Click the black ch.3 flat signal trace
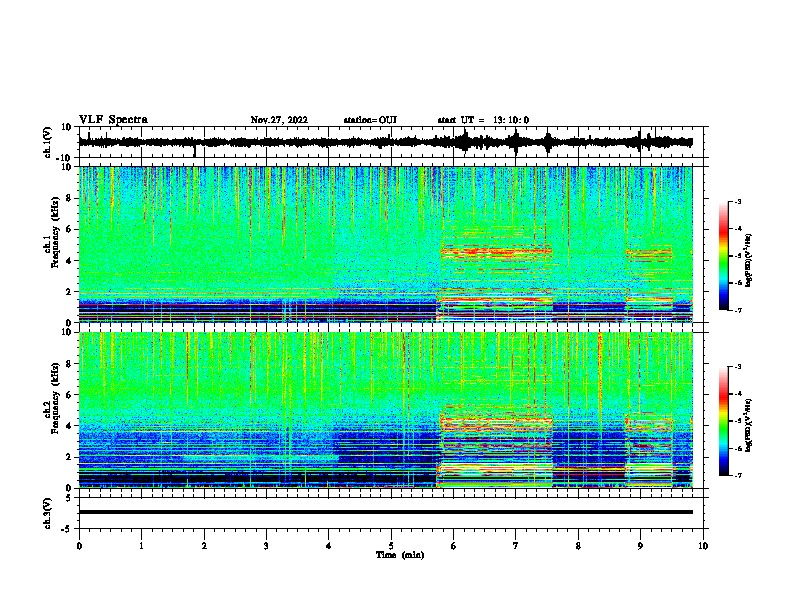792x612 pixels. point(385,512)
